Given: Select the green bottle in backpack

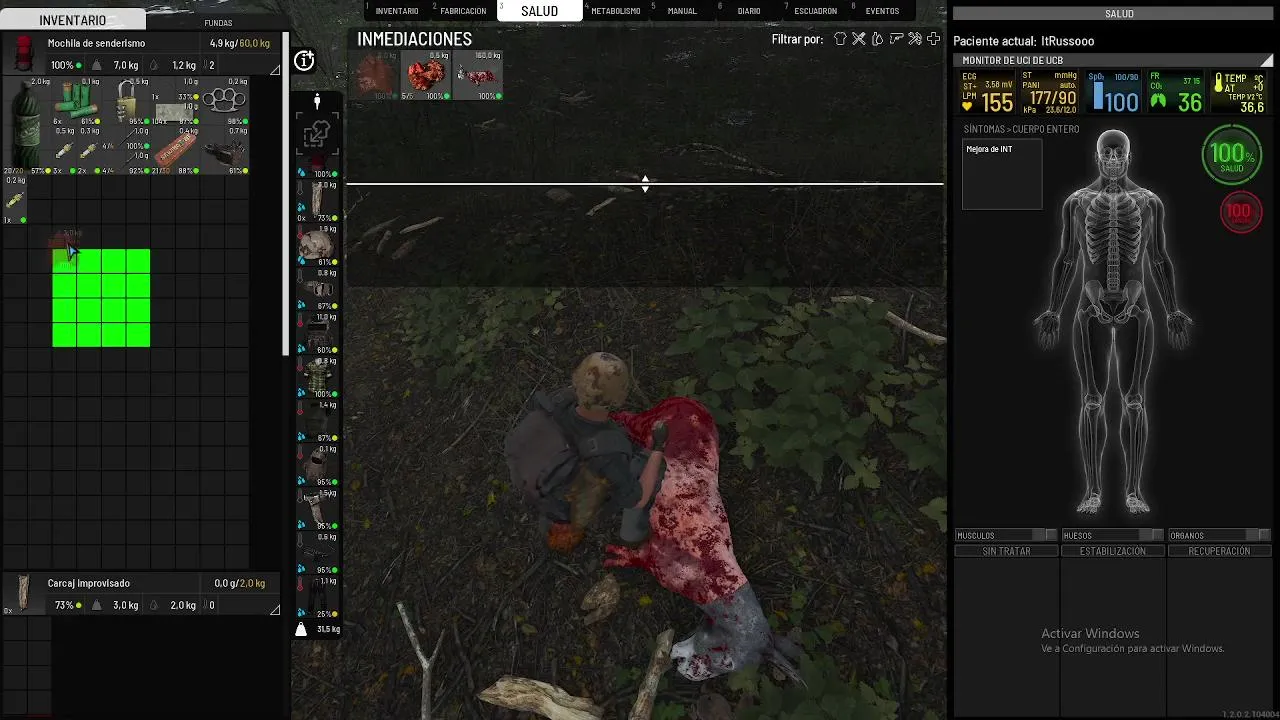Looking at the screenshot, I should point(27,125).
